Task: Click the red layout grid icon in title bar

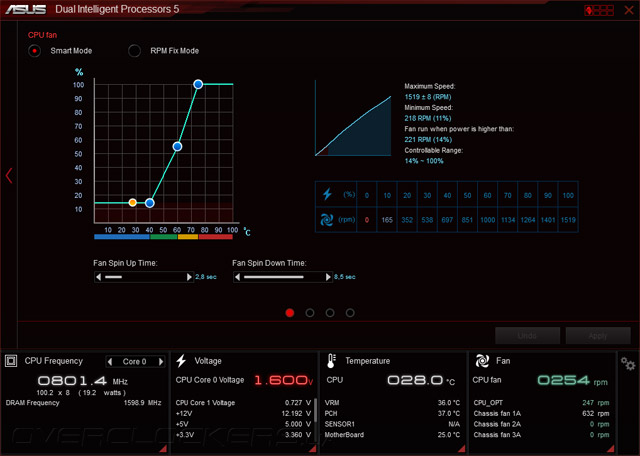Action: click(x=599, y=10)
